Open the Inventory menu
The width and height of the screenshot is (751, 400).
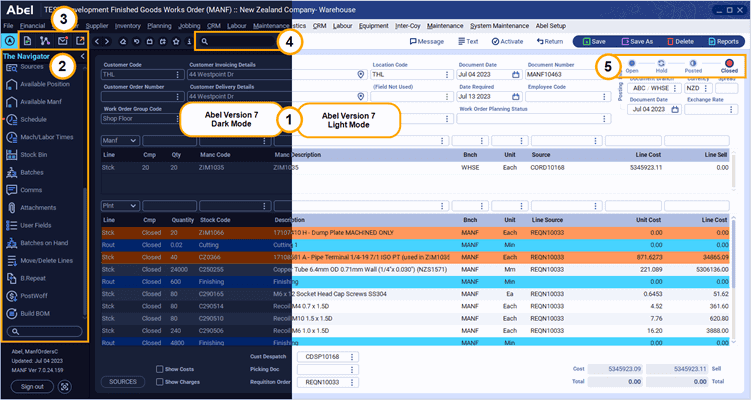127,25
